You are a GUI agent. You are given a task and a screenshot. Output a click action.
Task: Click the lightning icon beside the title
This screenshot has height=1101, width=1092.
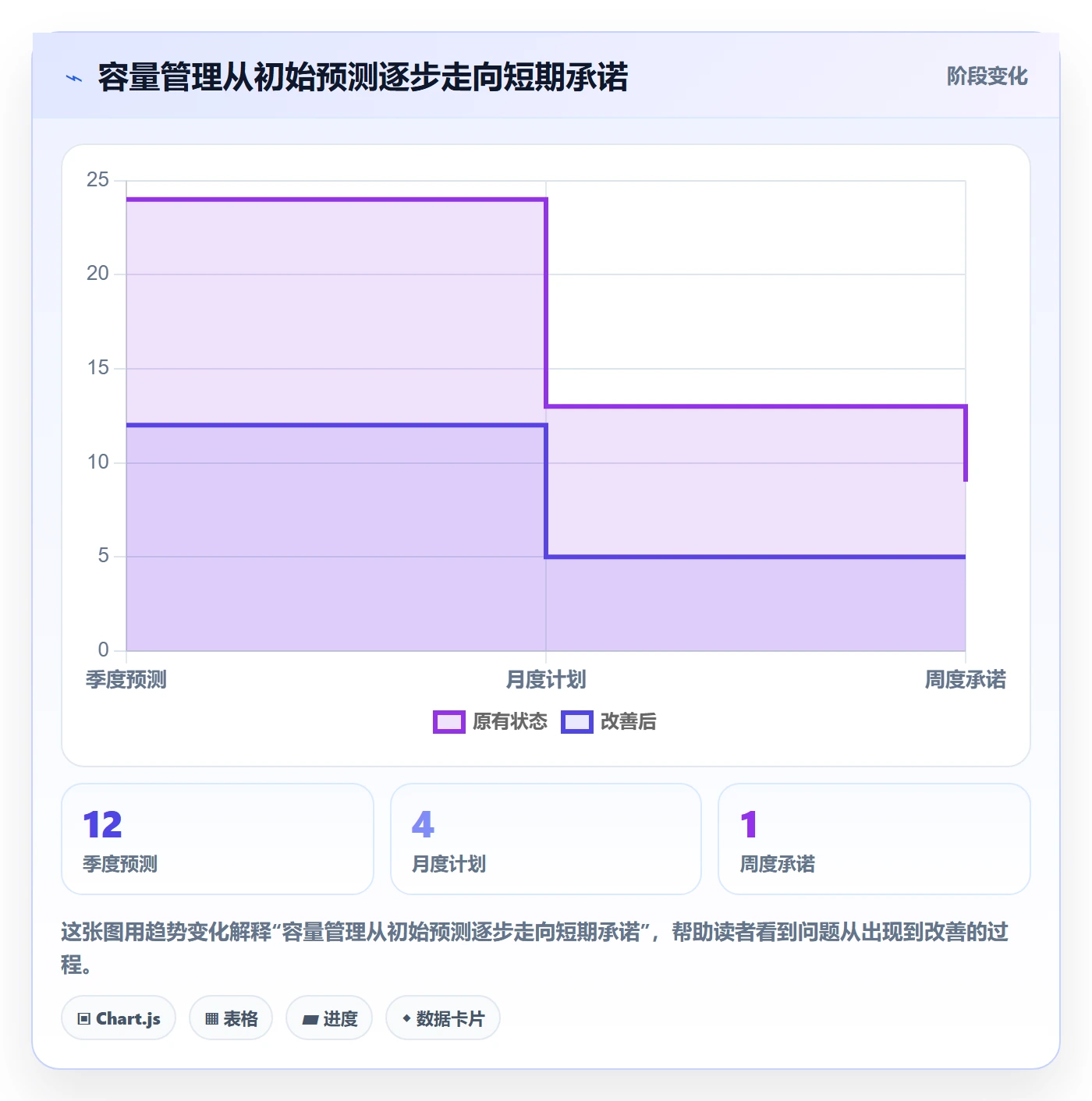point(74,78)
